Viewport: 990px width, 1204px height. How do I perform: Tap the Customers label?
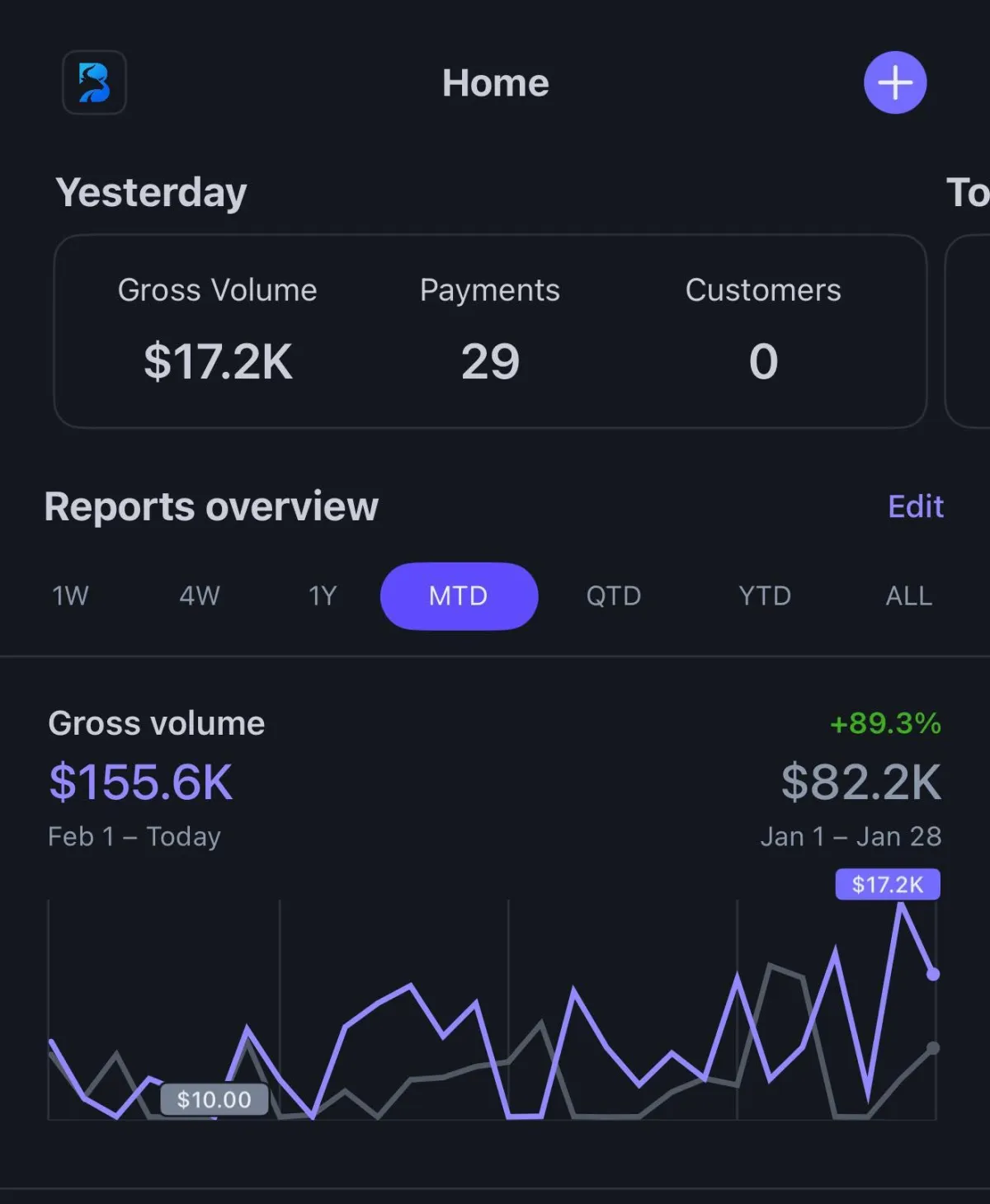(763, 290)
